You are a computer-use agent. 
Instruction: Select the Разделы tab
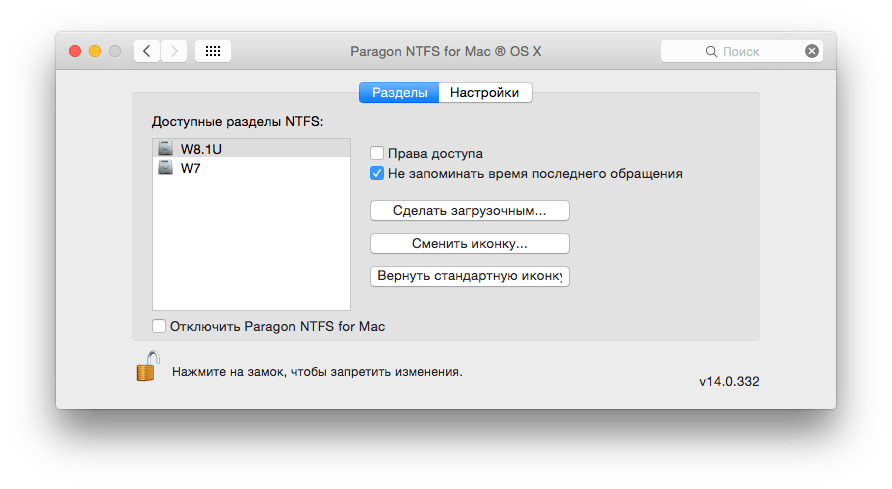[x=400, y=93]
